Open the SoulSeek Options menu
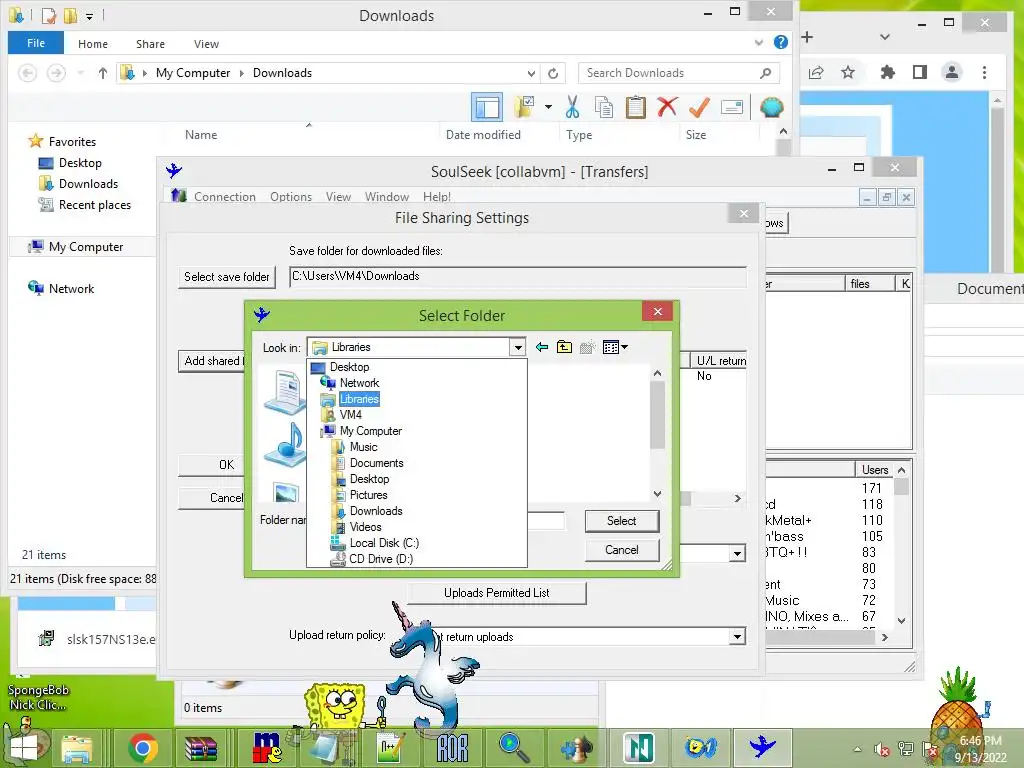Image resolution: width=1024 pixels, height=768 pixels. (x=291, y=197)
